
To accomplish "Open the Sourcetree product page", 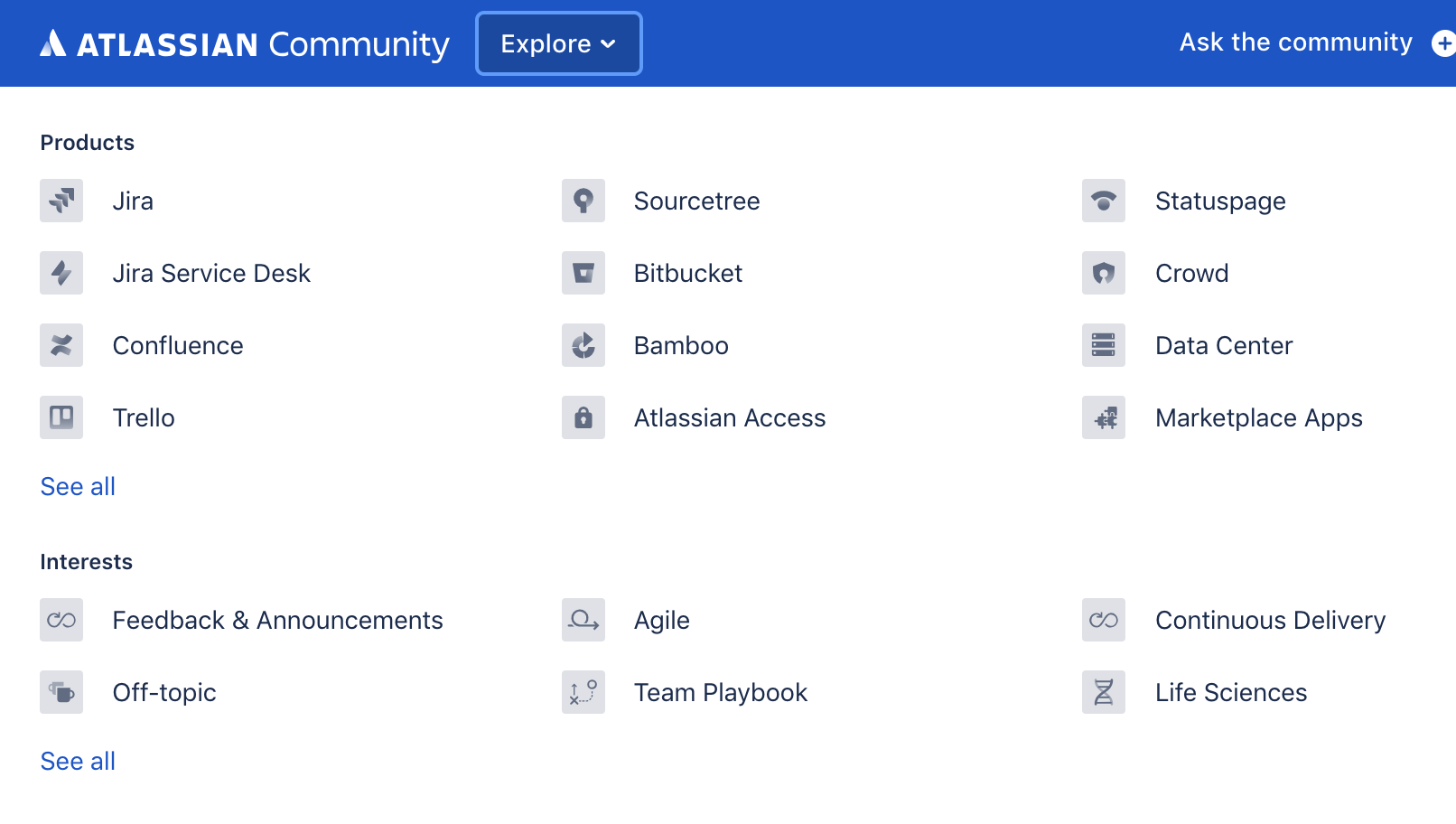I will [696, 201].
